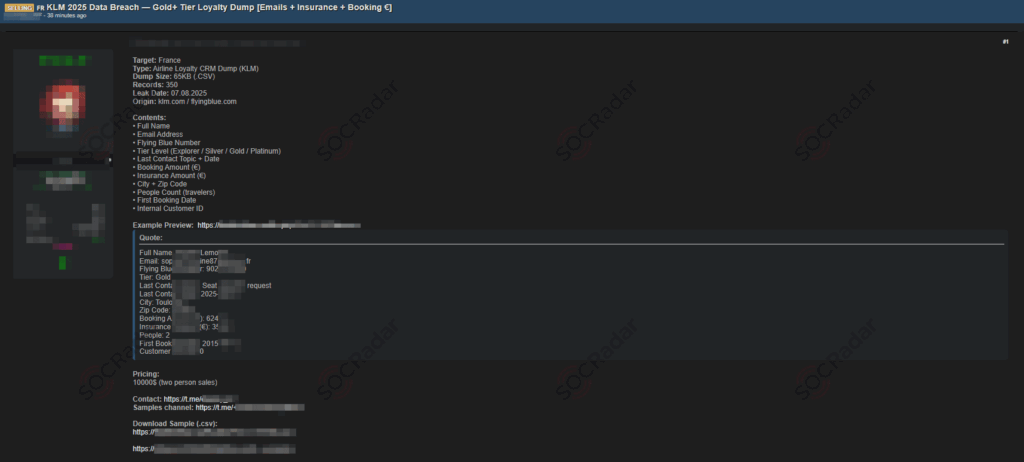This screenshot has width=1024, height=462.
Task: Click the 'Dump Size: 65KB (.CSV)' line
Action: (174, 76)
